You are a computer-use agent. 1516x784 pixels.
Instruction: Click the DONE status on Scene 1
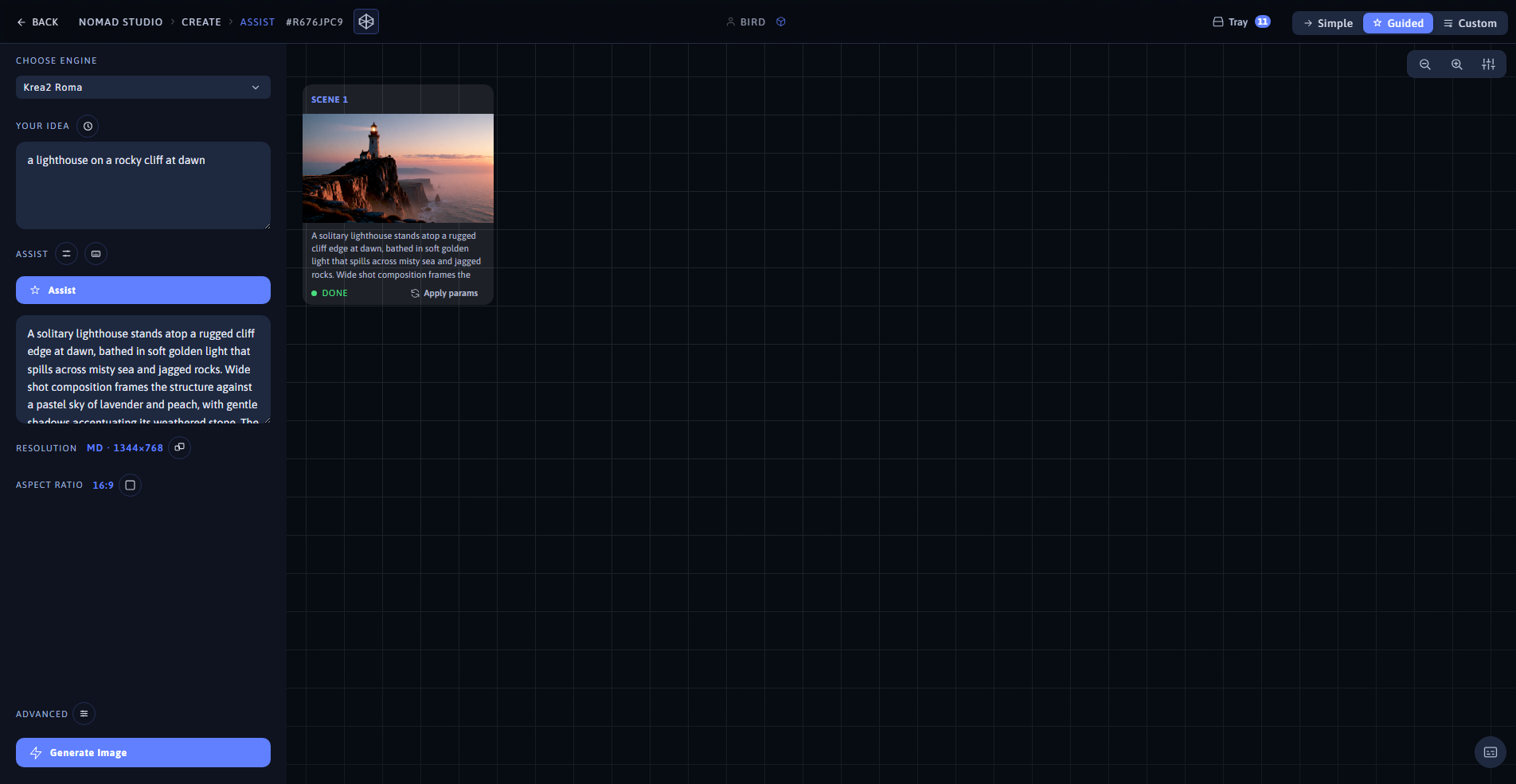[x=330, y=293]
